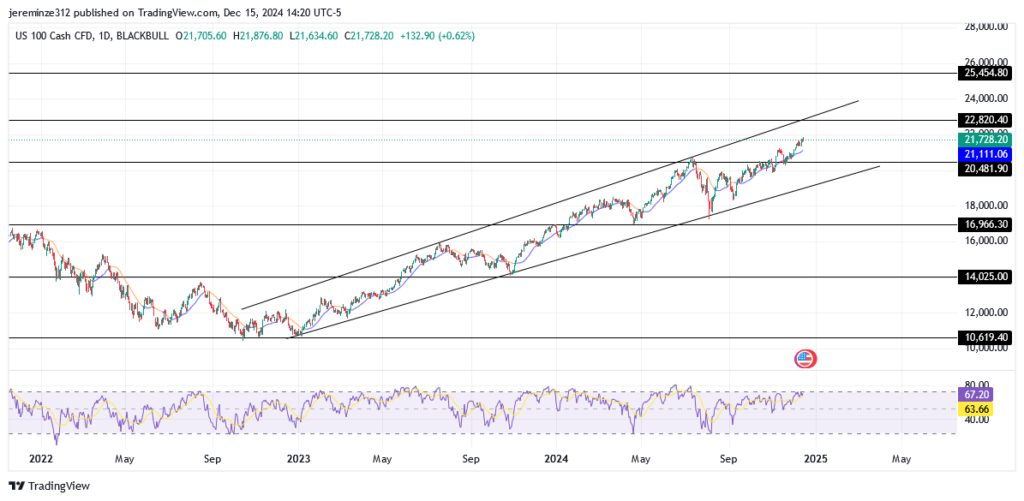Click the purple 67.20 RSI value label
1024x501 pixels.
[x=975, y=395]
